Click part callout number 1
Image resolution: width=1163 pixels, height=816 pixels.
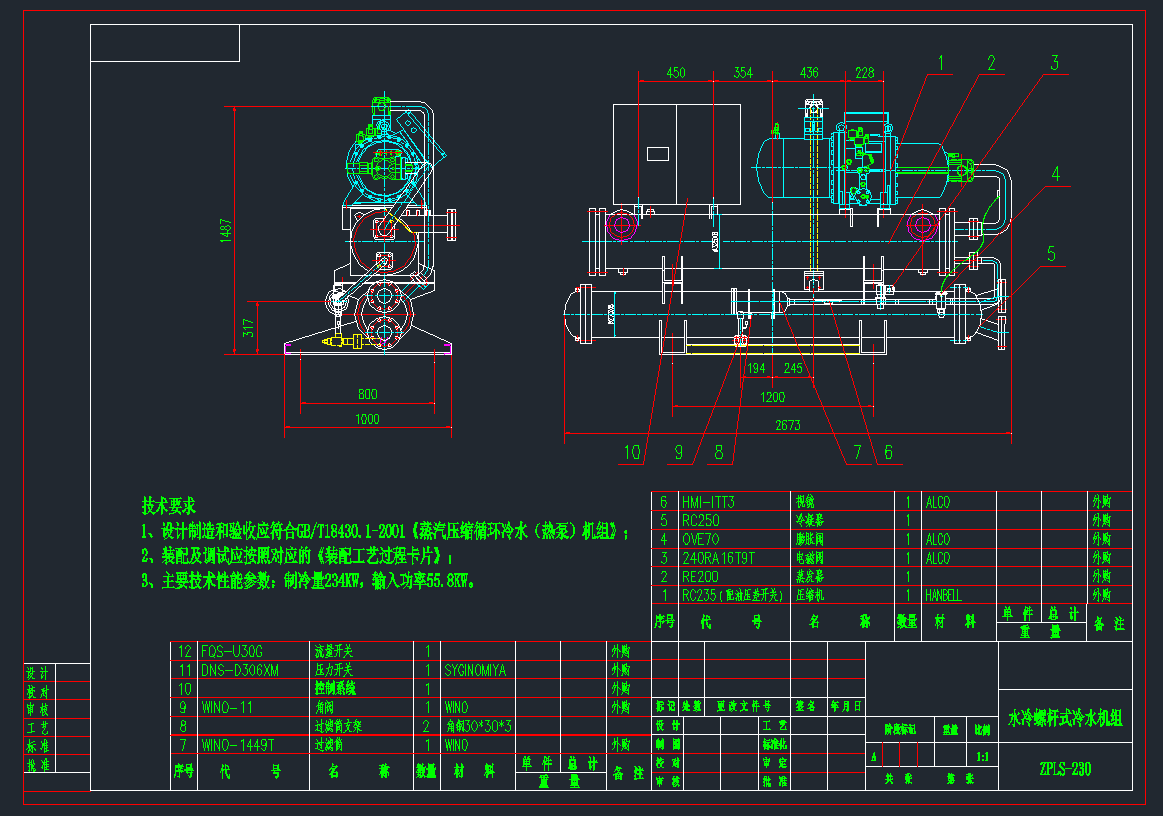pyautogui.click(x=940, y=62)
